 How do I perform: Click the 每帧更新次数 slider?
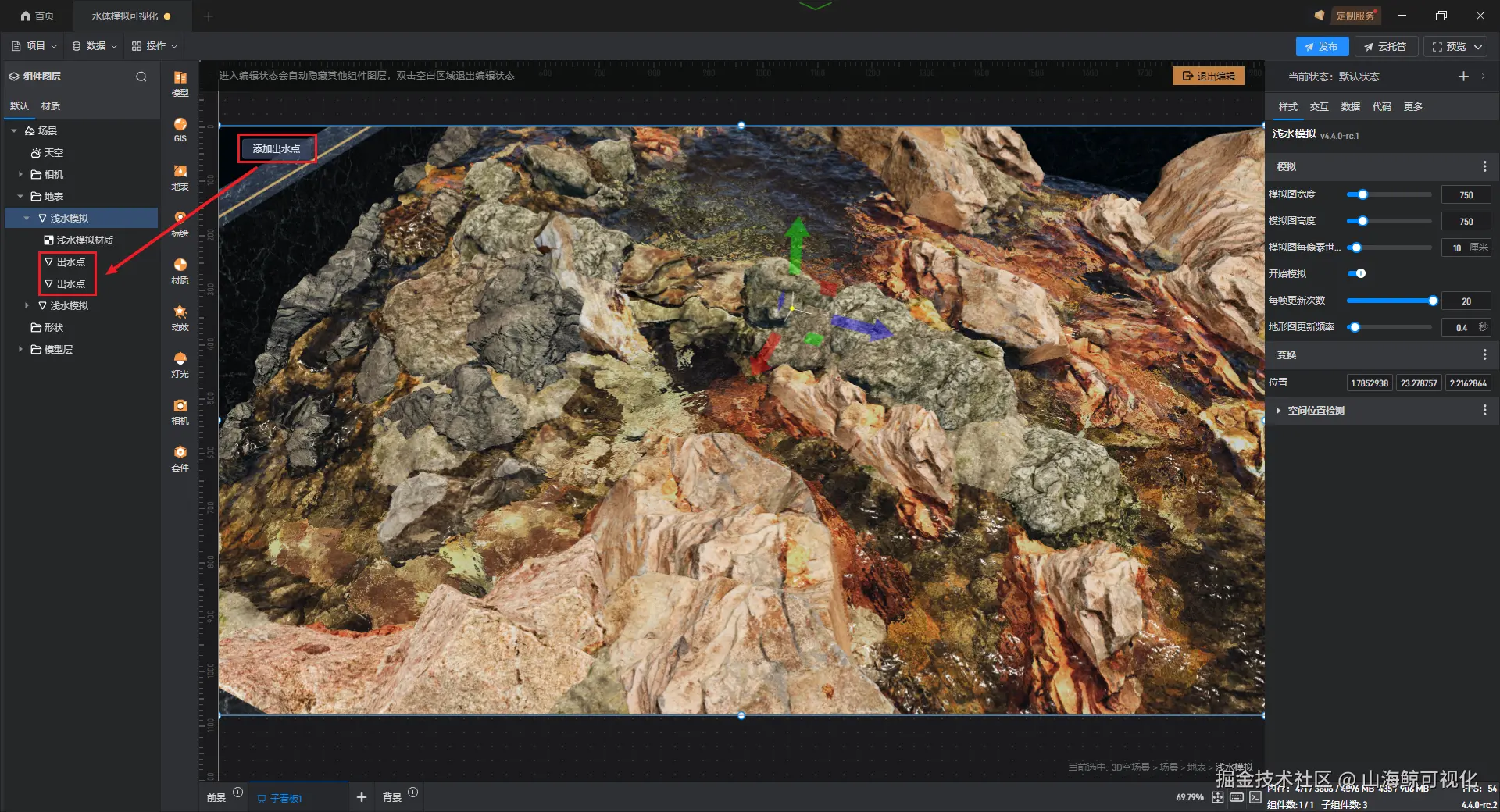pos(1389,301)
